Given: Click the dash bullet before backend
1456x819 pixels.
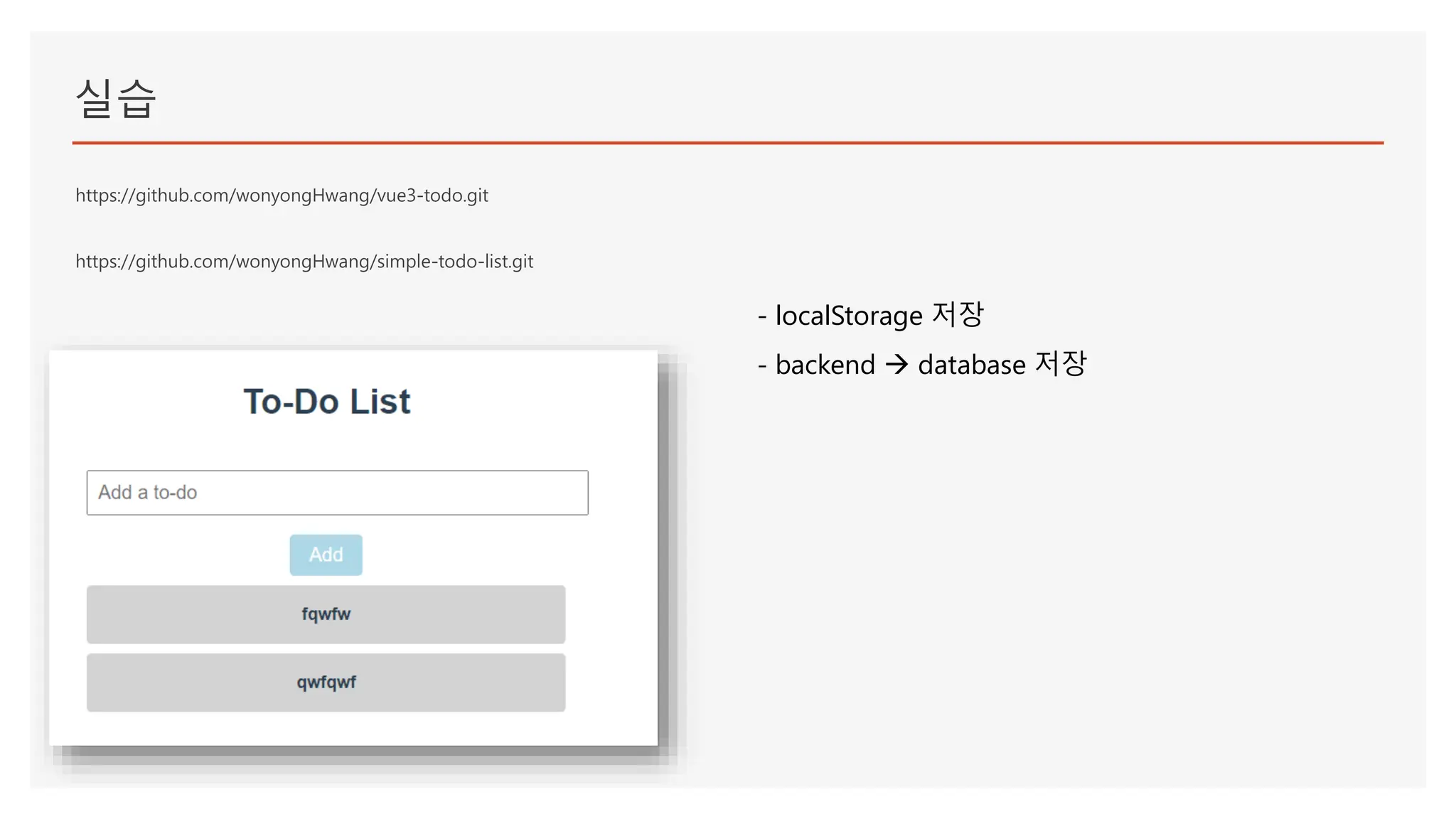Looking at the screenshot, I should point(762,365).
